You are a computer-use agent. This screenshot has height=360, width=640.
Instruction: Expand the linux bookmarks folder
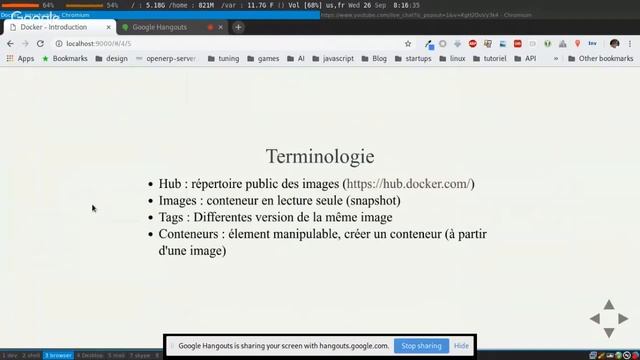[x=452, y=58]
